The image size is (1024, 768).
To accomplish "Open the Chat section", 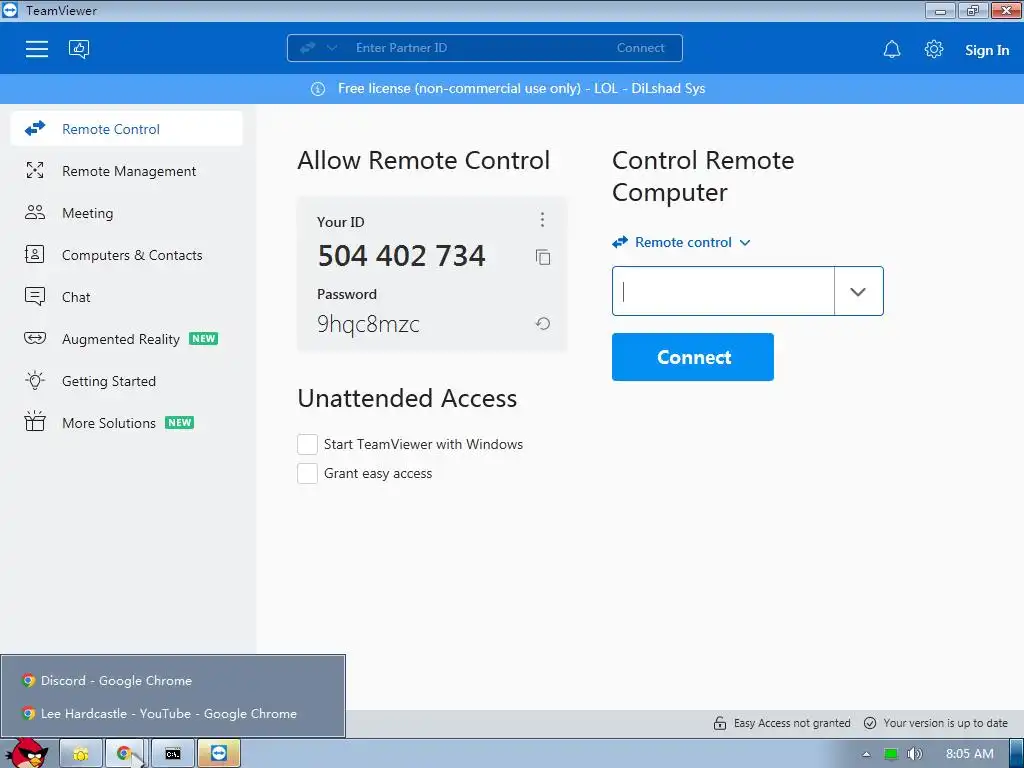I will pos(127,297).
